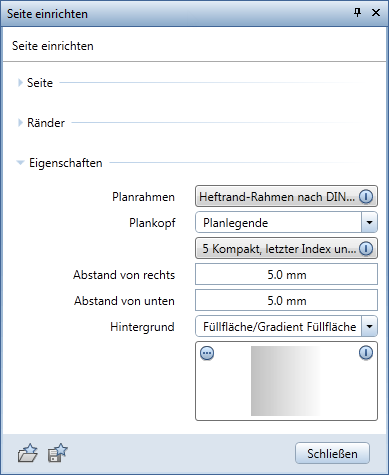Save as favorite with disk star icon

pyautogui.click(x=58, y=453)
